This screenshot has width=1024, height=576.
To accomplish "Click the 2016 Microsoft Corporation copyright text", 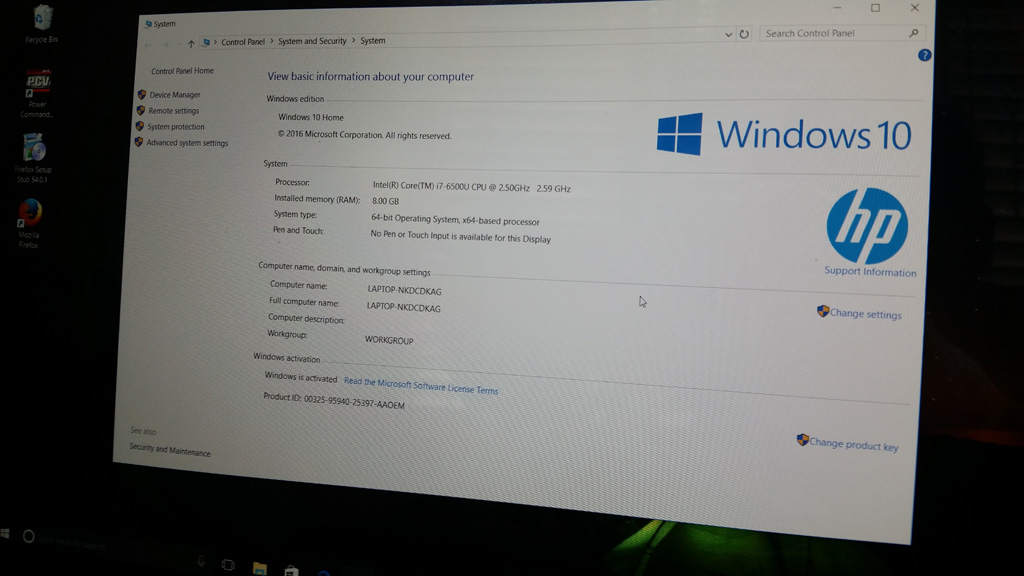I will click(364, 135).
